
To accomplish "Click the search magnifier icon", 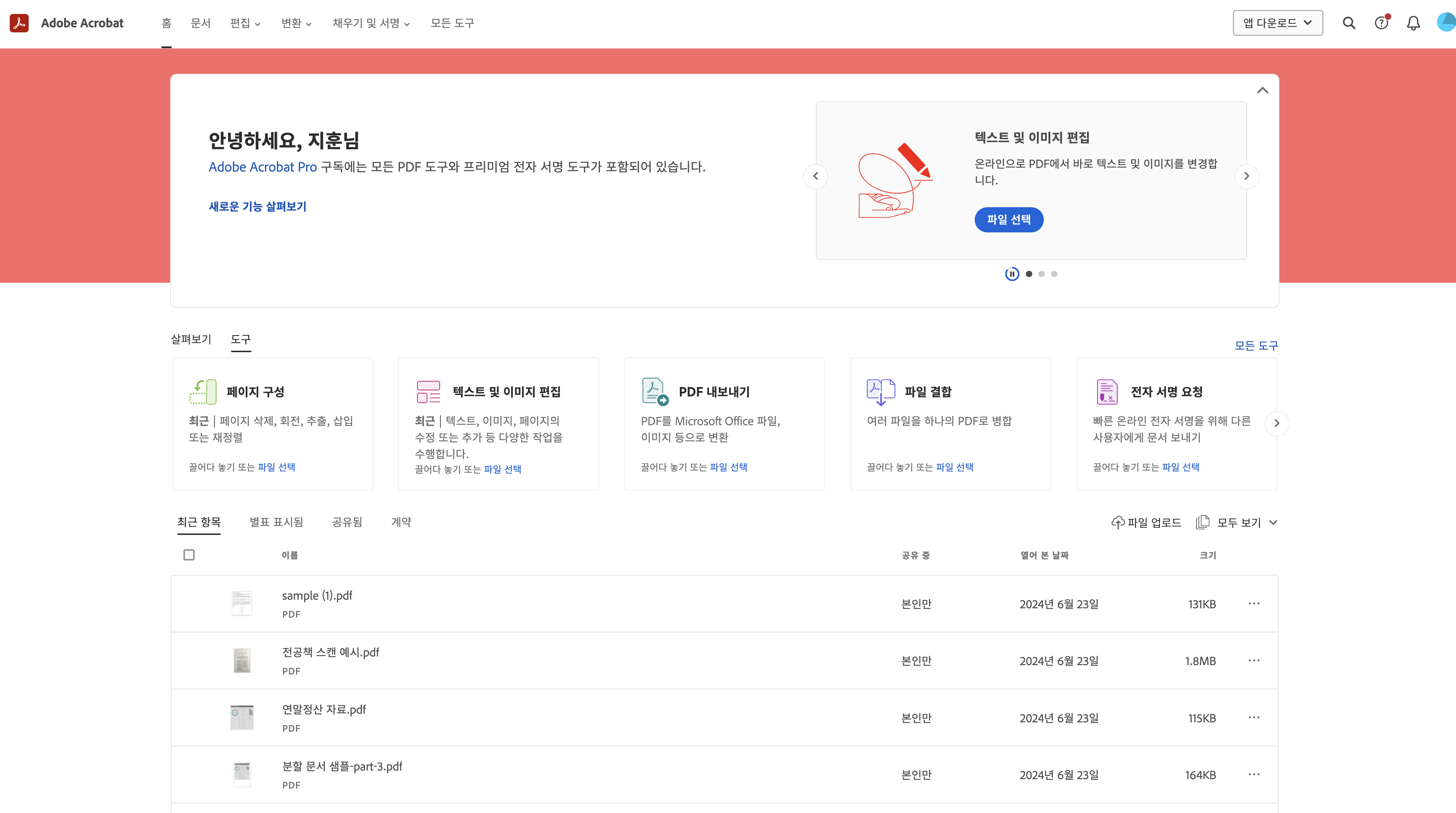I will (x=1348, y=23).
